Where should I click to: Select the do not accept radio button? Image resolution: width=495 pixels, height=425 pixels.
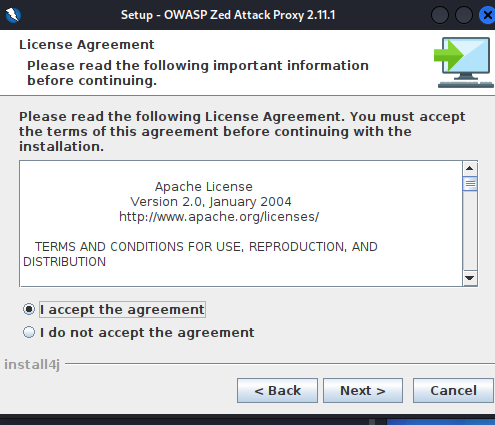click(29, 332)
